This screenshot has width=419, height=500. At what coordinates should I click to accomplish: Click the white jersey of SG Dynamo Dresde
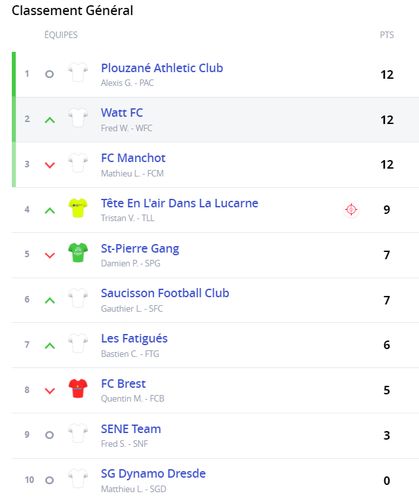(78, 478)
